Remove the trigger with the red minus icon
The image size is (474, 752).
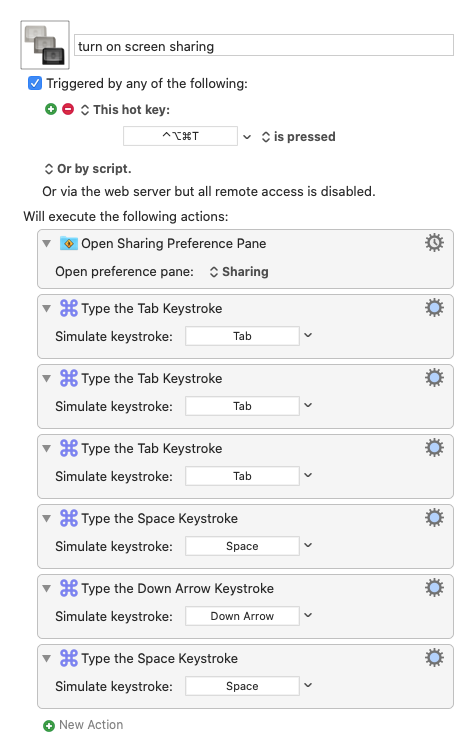tap(68, 109)
